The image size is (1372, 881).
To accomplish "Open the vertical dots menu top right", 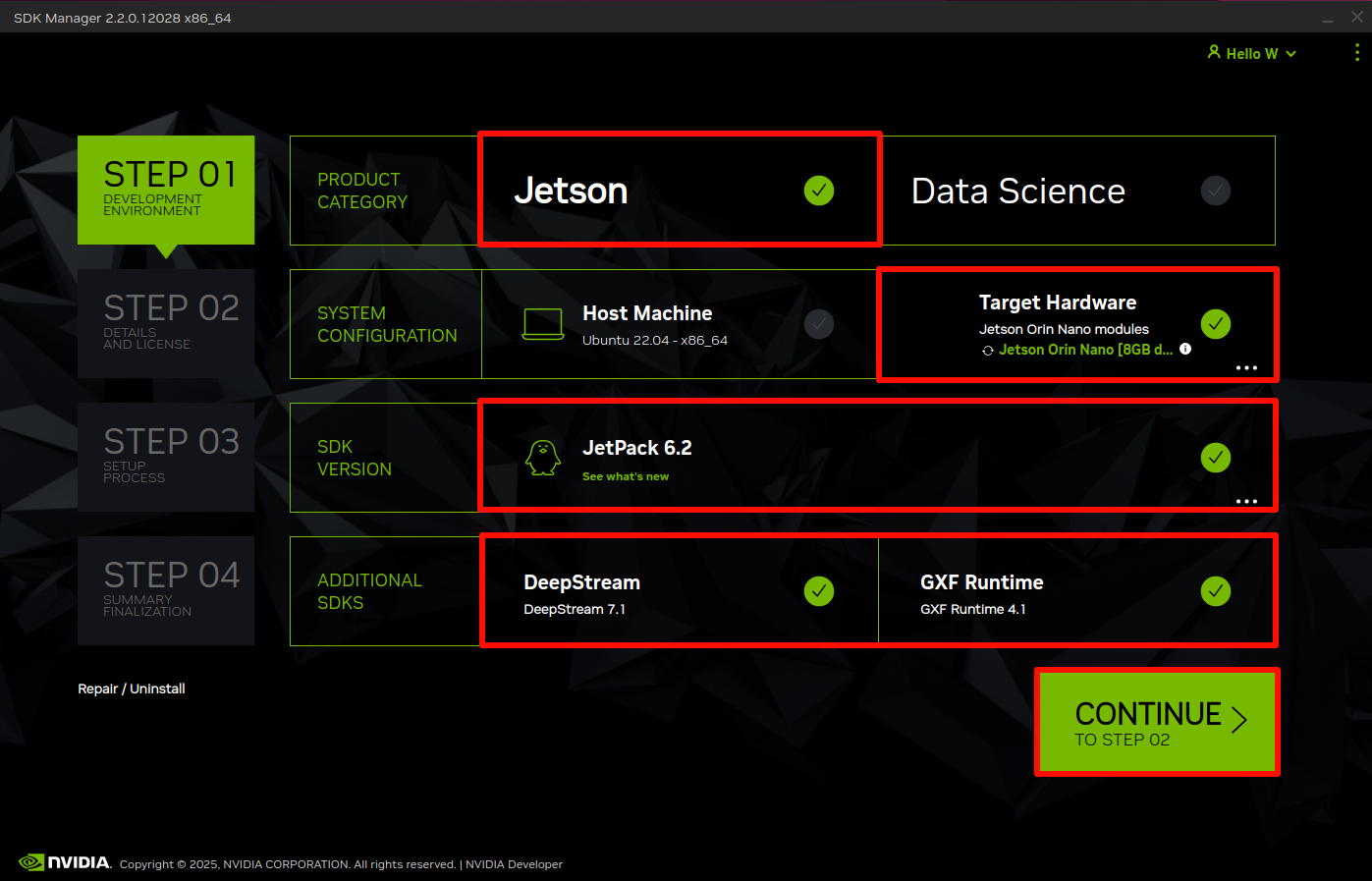I will pyautogui.click(x=1357, y=53).
